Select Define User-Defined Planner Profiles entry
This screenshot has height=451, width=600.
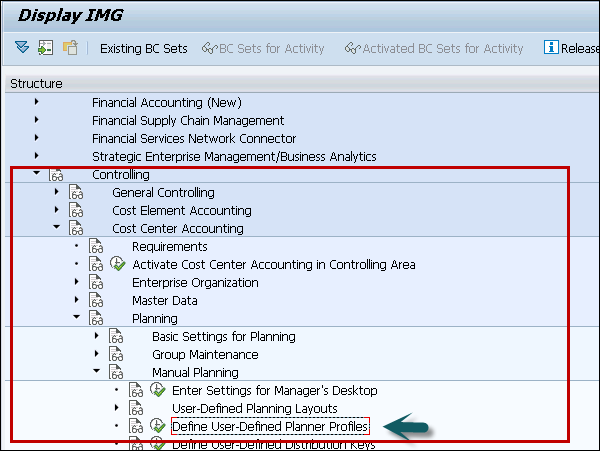270,427
